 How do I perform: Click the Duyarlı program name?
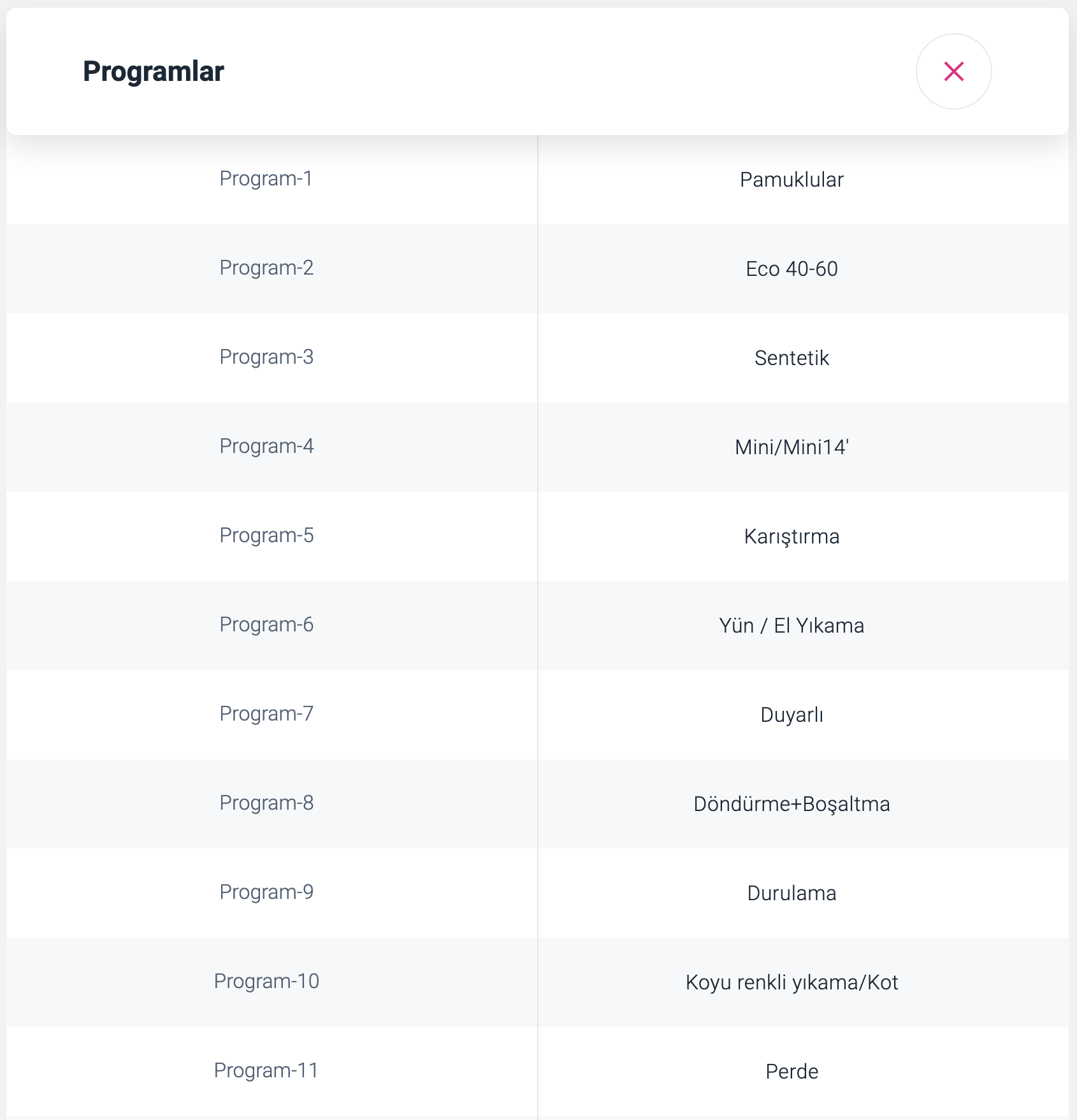click(791, 715)
